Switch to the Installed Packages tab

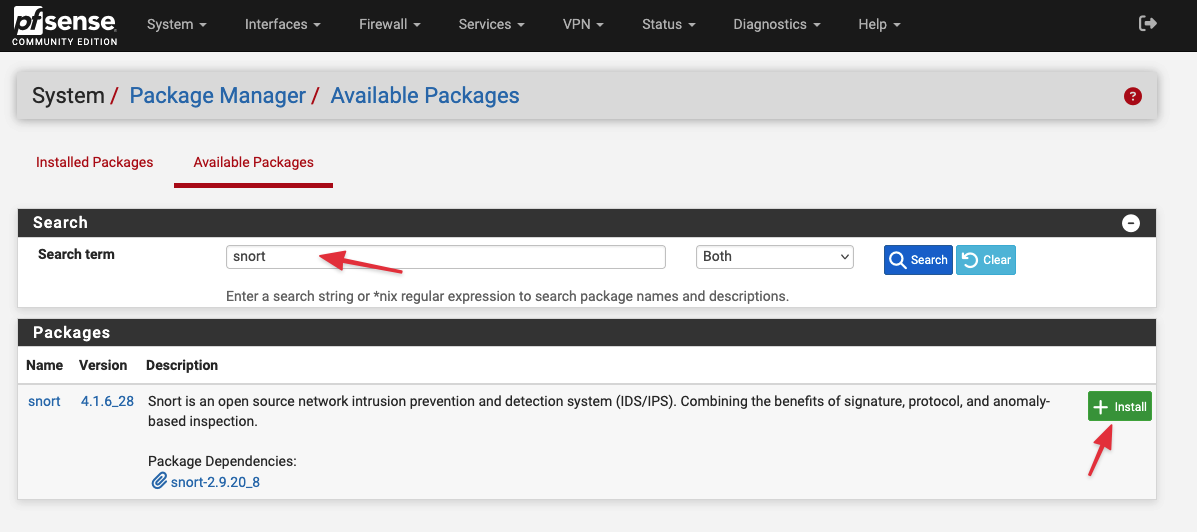tap(95, 162)
